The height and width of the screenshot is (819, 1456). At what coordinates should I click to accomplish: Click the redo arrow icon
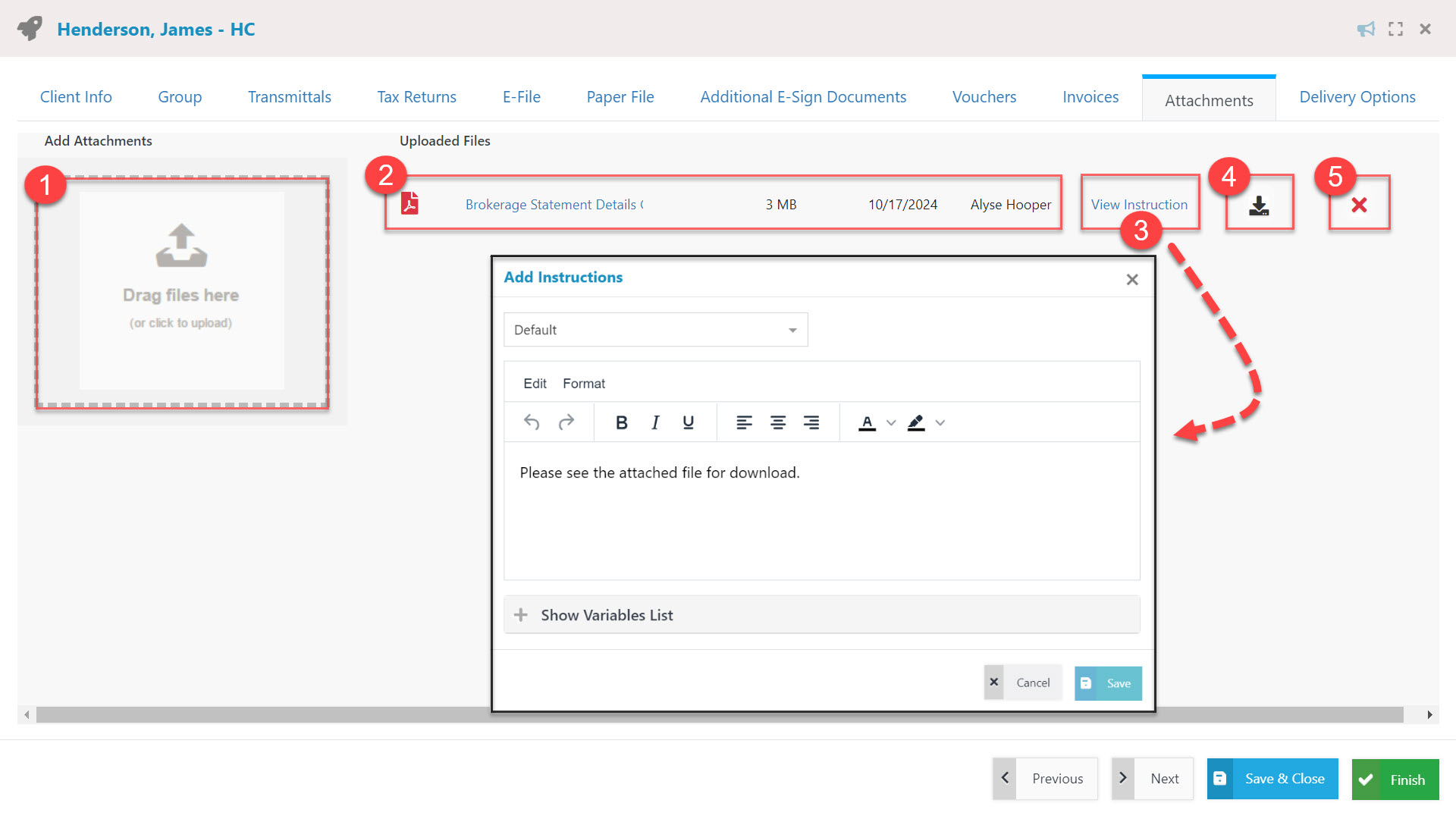tap(566, 422)
